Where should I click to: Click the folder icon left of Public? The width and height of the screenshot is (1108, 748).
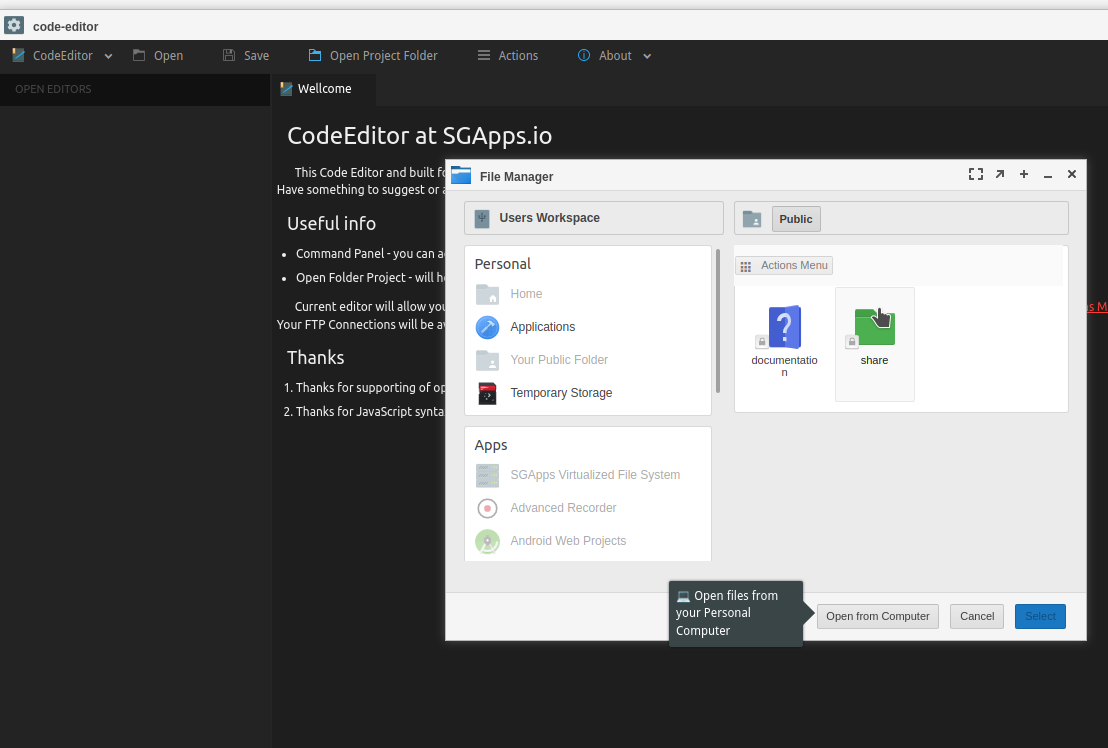coord(752,219)
